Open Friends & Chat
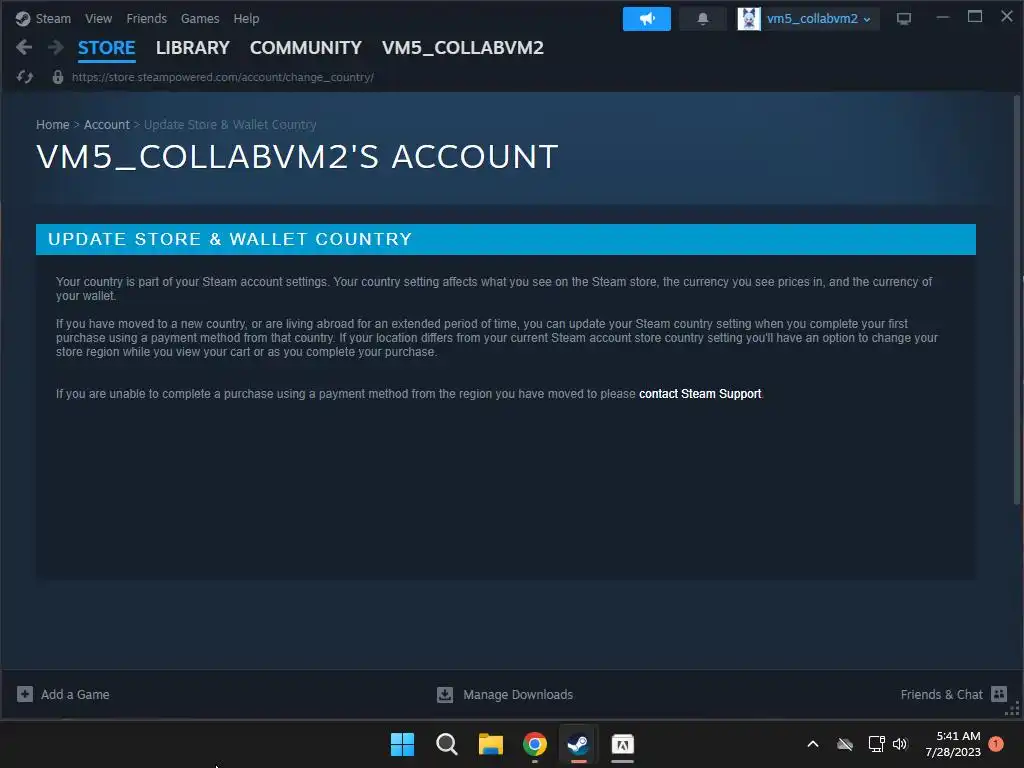The width and height of the screenshot is (1024, 768). pyautogui.click(x=941, y=695)
